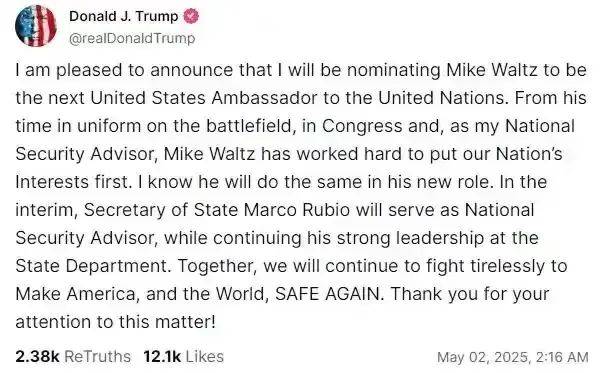View the 12.1k Likes list

(183, 356)
